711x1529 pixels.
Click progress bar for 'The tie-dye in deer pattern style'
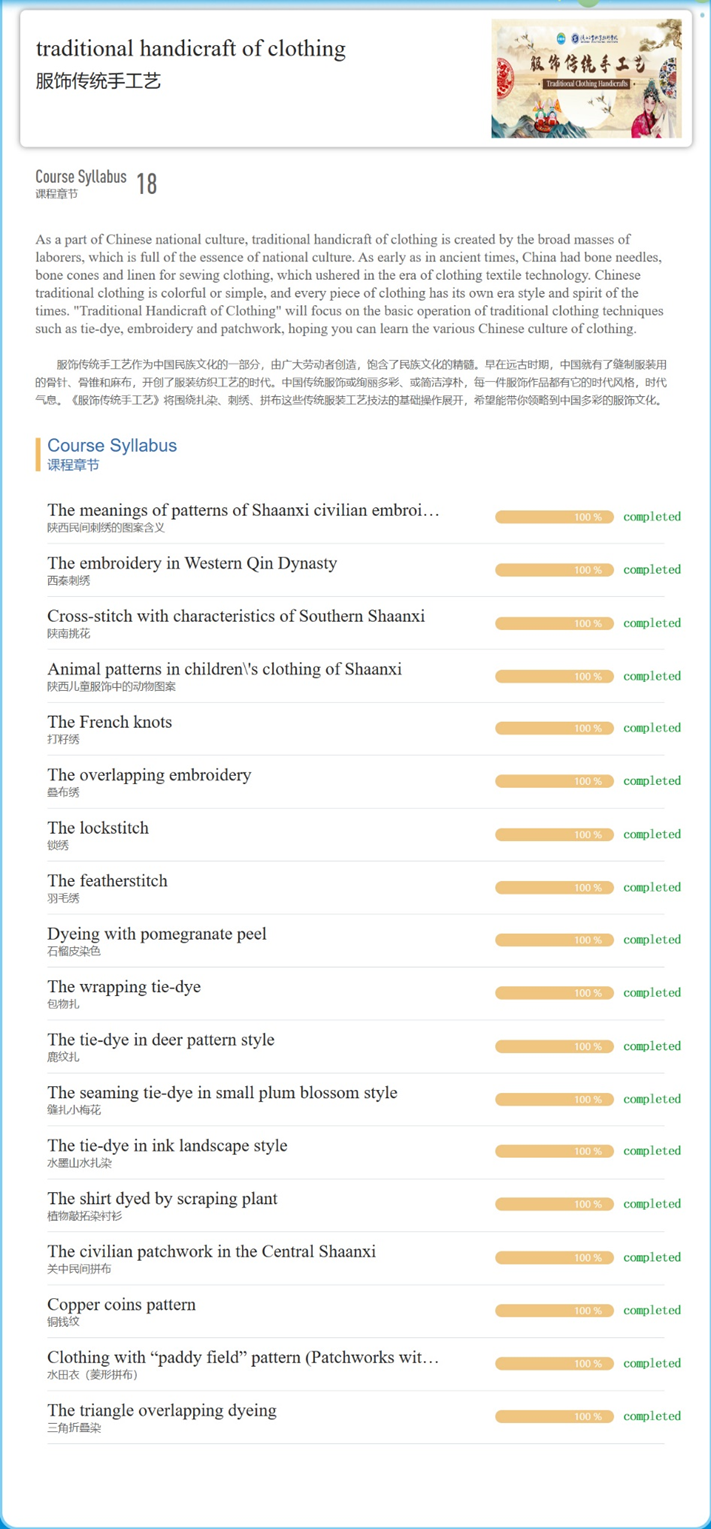pyautogui.click(x=554, y=1046)
